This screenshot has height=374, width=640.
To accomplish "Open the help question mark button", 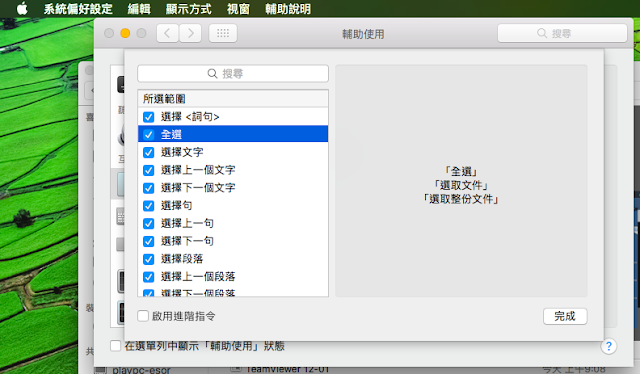I will point(609,346).
